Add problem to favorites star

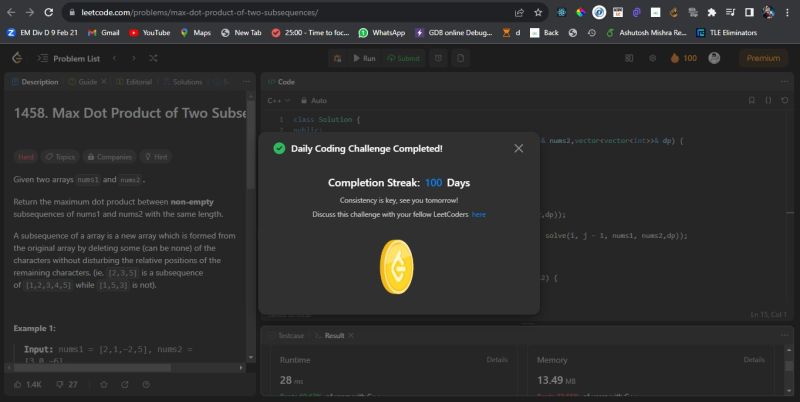(104, 384)
